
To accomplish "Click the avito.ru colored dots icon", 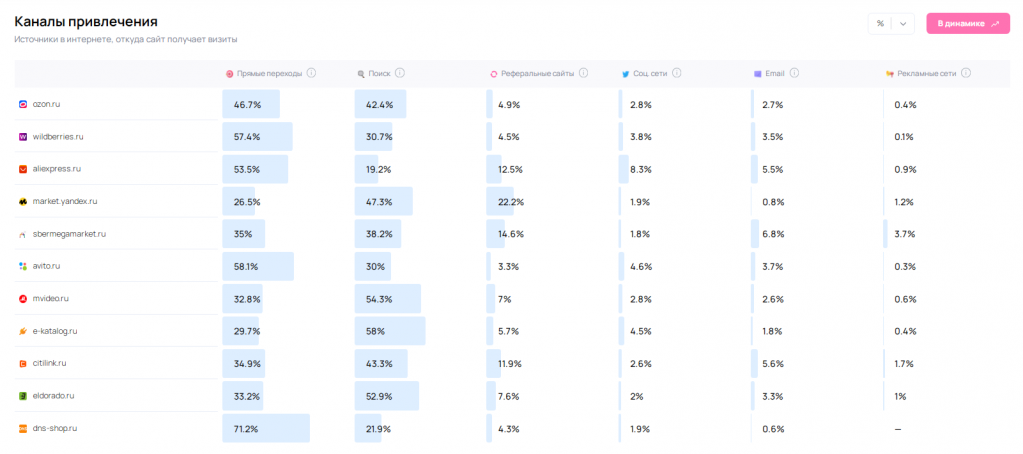I will tap(23, 266).
